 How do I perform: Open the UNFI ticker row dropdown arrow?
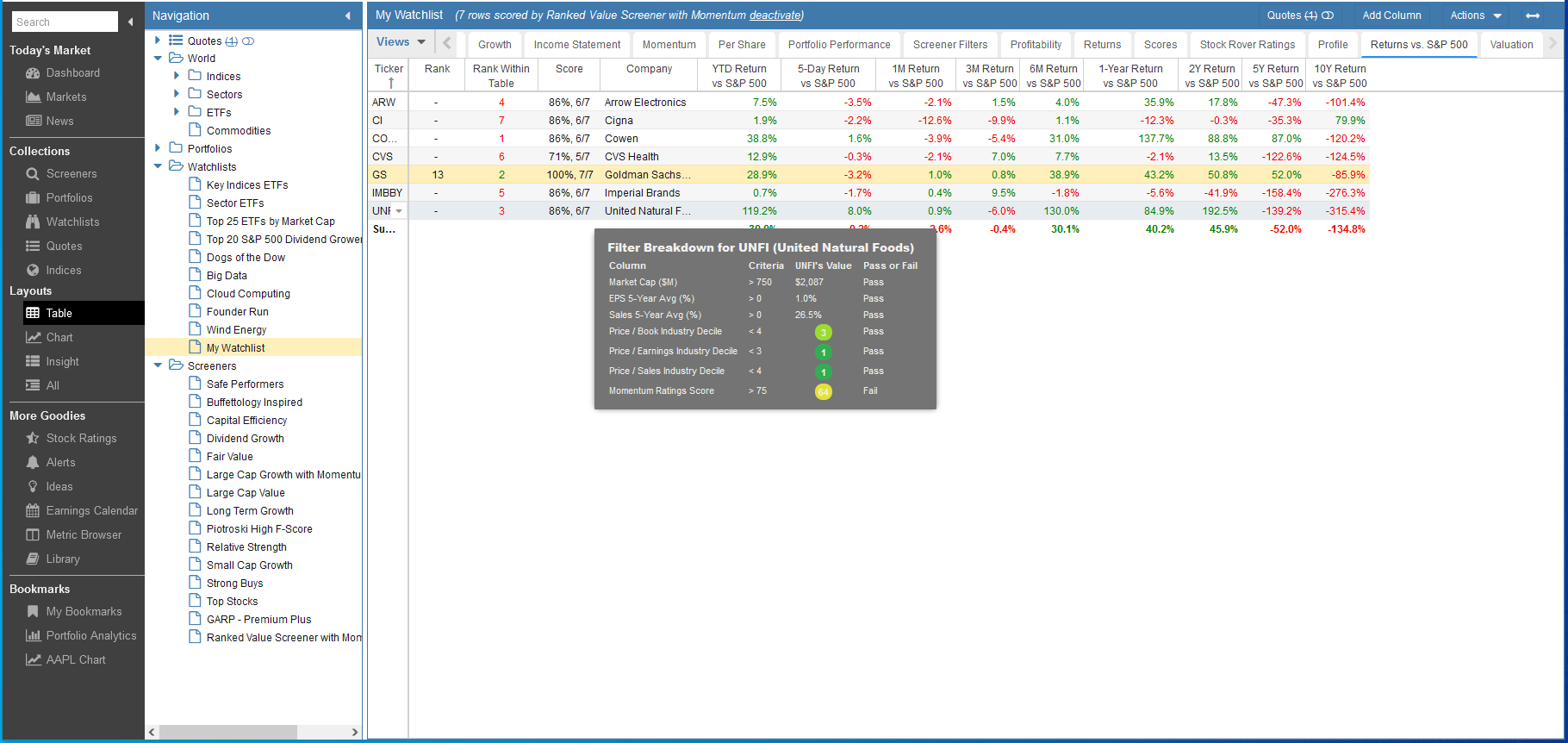click(x=399, y=211)
